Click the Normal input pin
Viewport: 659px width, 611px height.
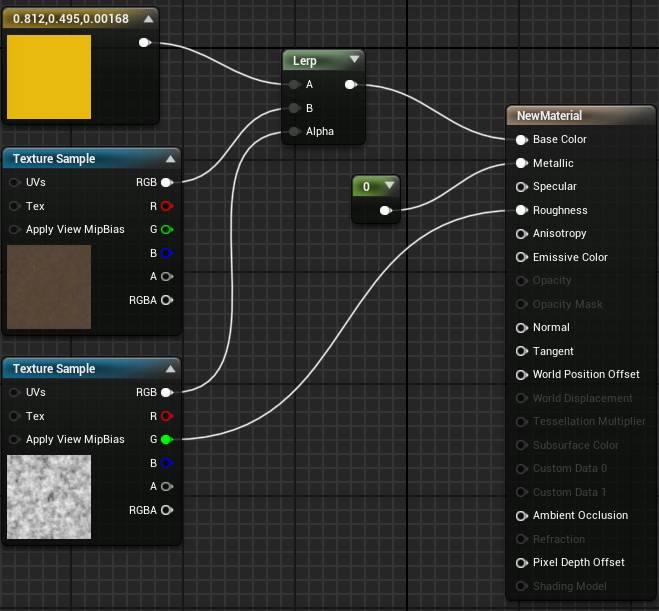(522, 328)
